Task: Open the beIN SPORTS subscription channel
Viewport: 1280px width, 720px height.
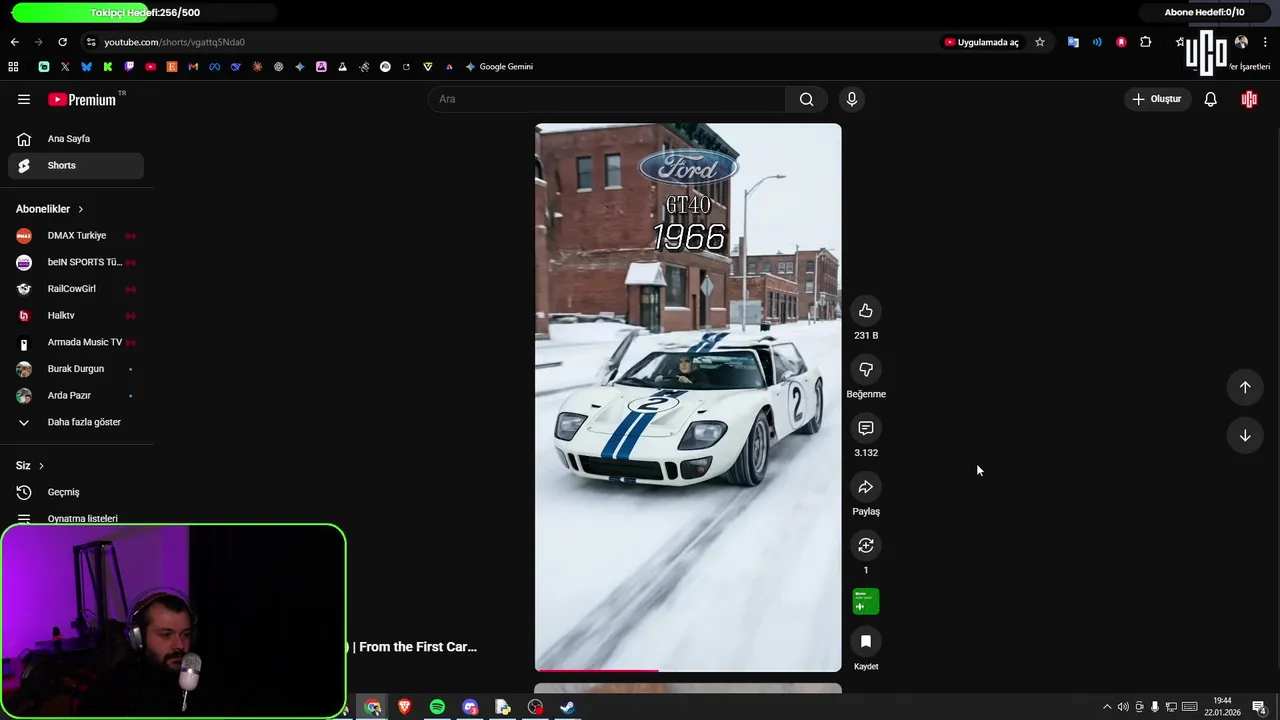Action: click(76, 262)
